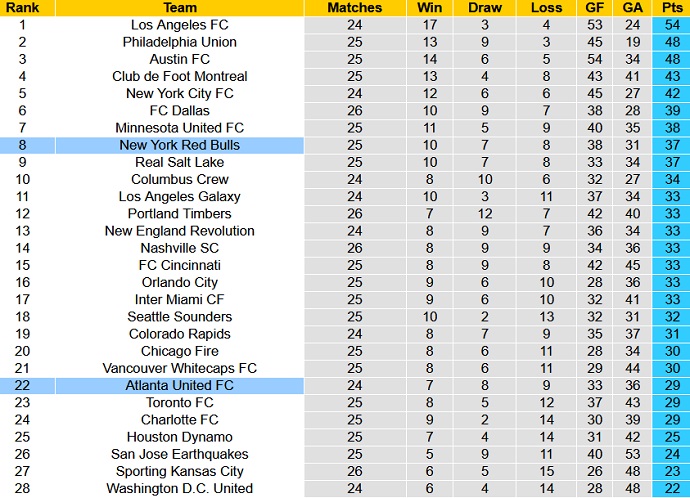This screenshot has width=690, height=498.
Task: Select Austin FC in the standings
Action: coord(180,59)
